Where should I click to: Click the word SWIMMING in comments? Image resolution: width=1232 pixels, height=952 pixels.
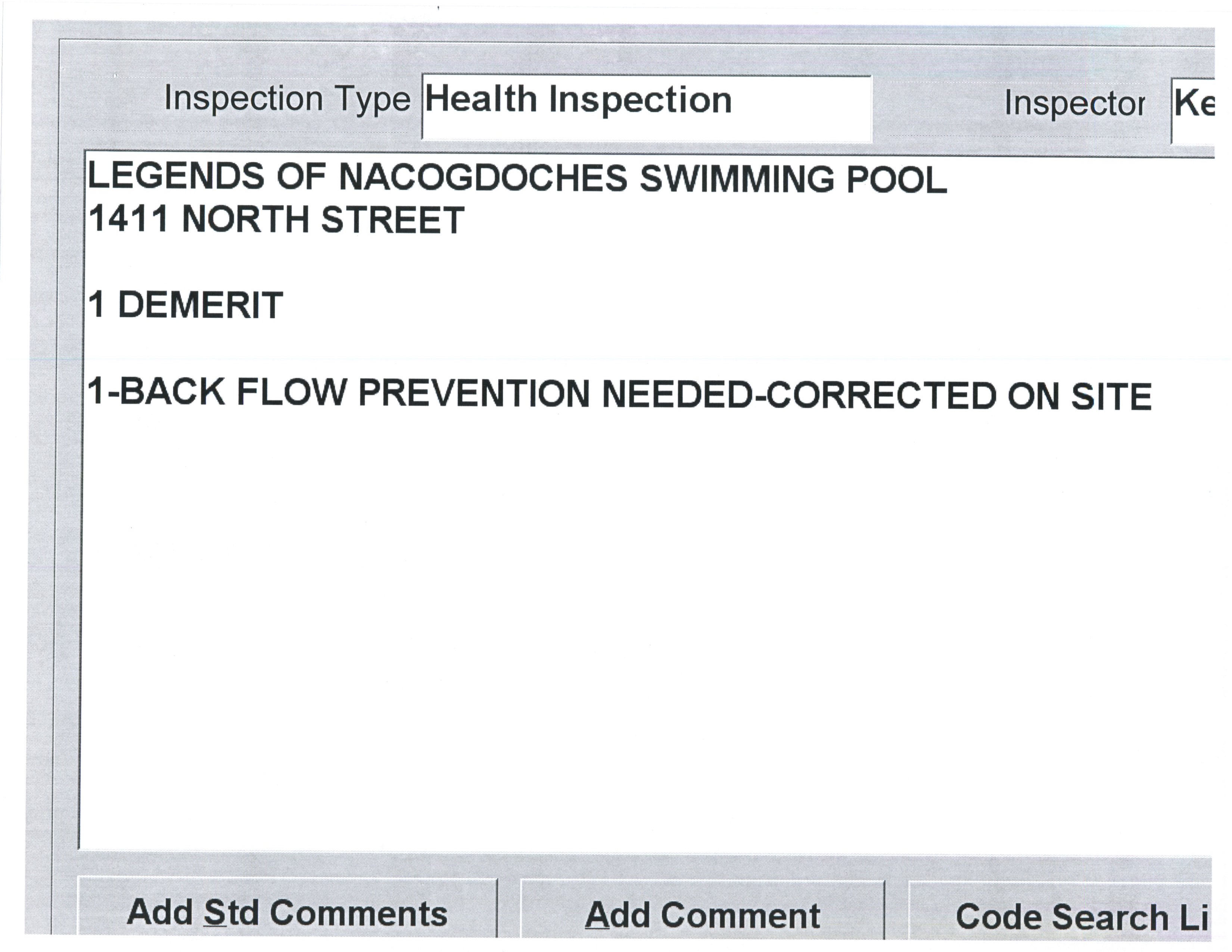(x=736, y=179)
